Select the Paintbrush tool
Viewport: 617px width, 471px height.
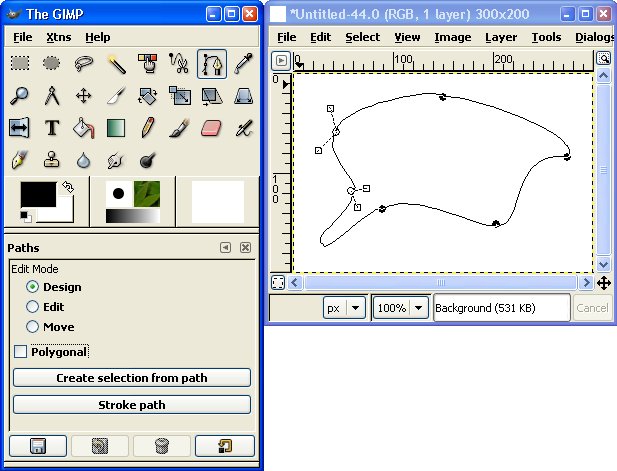click(180, 128)
